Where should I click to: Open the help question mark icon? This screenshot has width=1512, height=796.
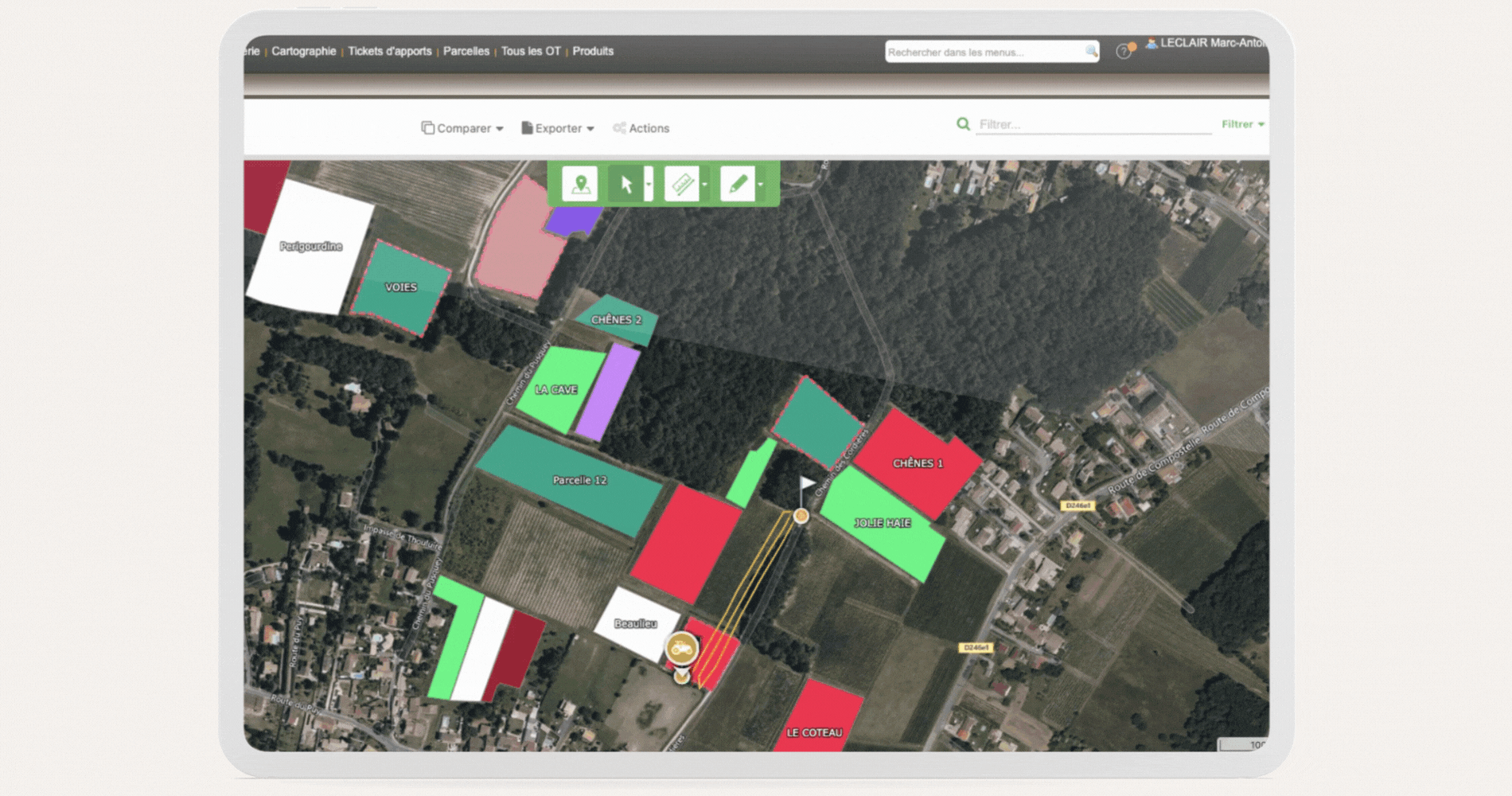pos(1123,52)
